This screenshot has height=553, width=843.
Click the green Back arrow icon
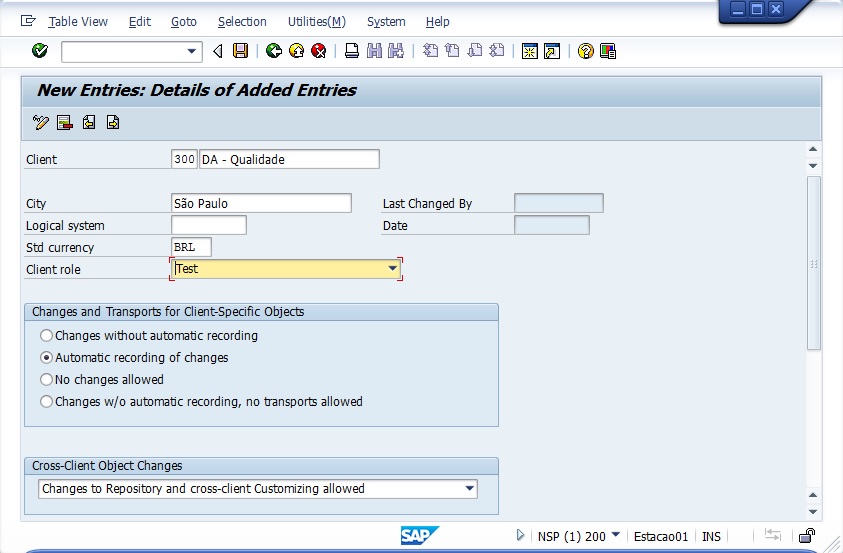273,51
